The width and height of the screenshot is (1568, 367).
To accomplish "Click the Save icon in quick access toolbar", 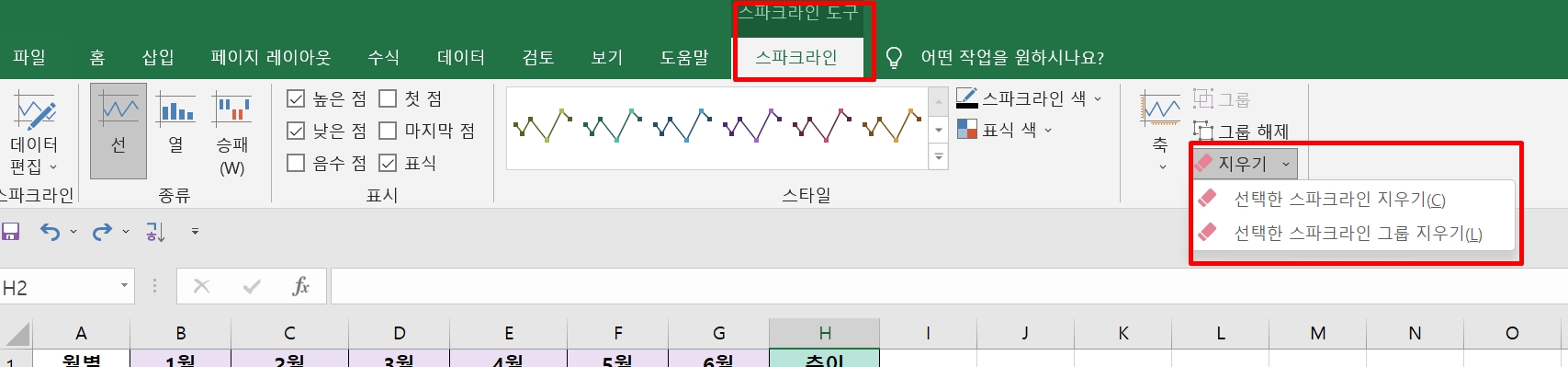I will [x=11, y=232].
